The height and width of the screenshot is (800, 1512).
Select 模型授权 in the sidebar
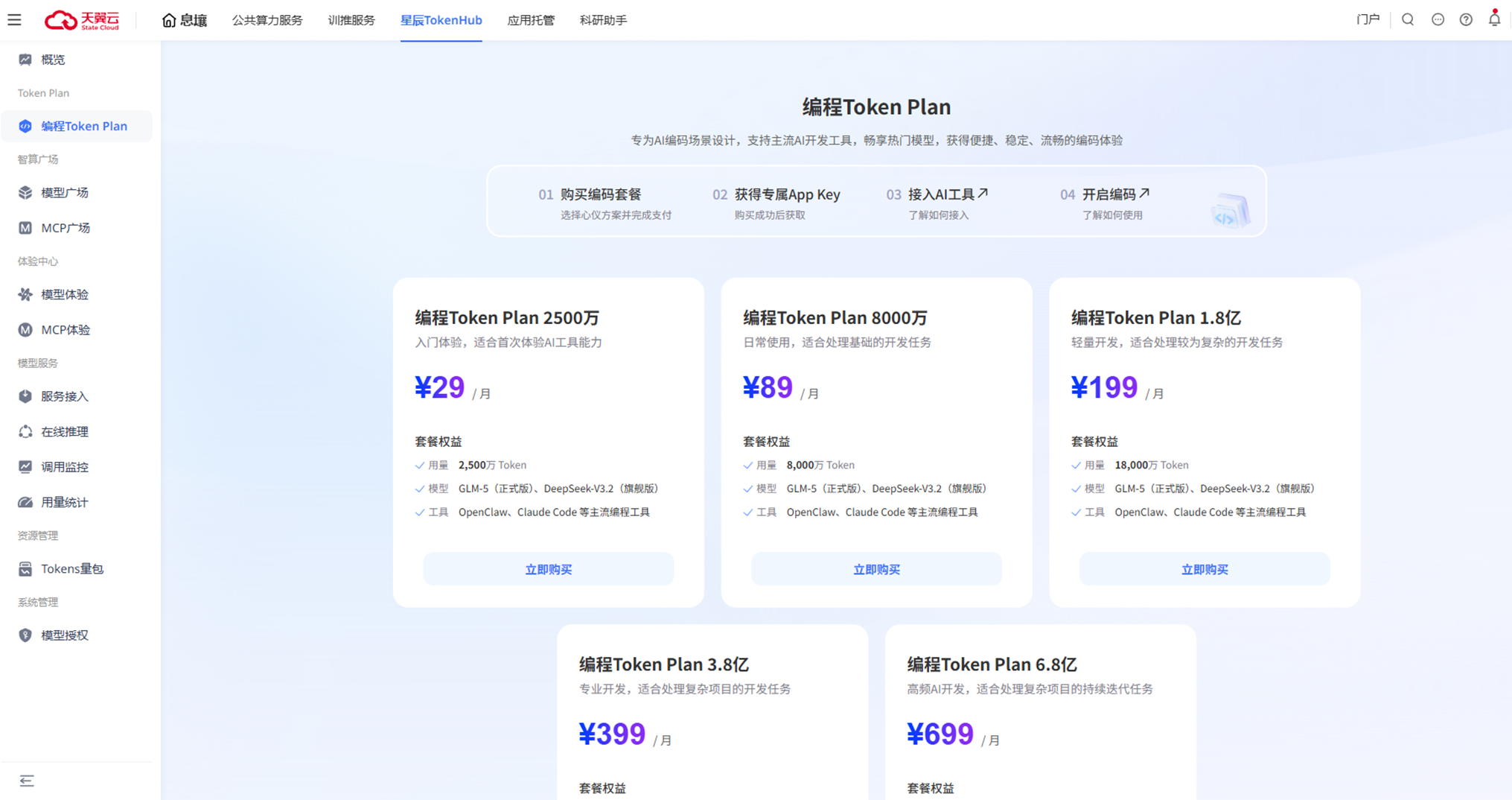pyautogui.click(x=65, y=635)
